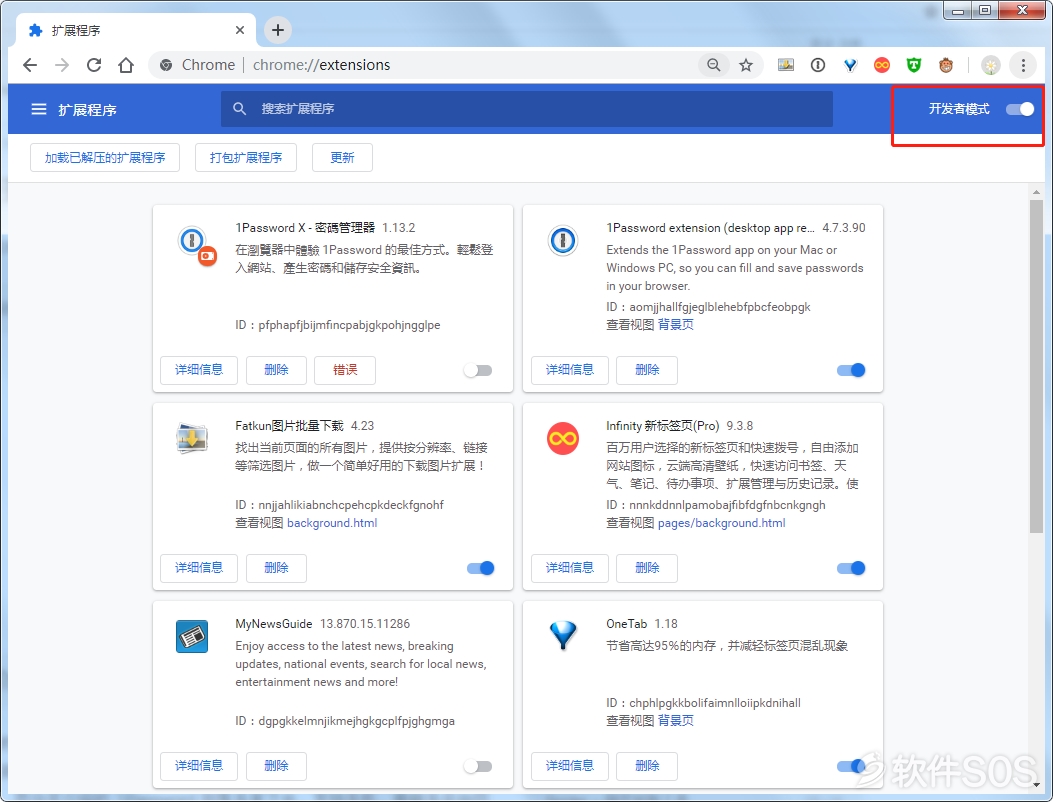This screenshot has width=1053, height=802.
Task: View errors for 1Password X
Action: [x=345, y=370]
